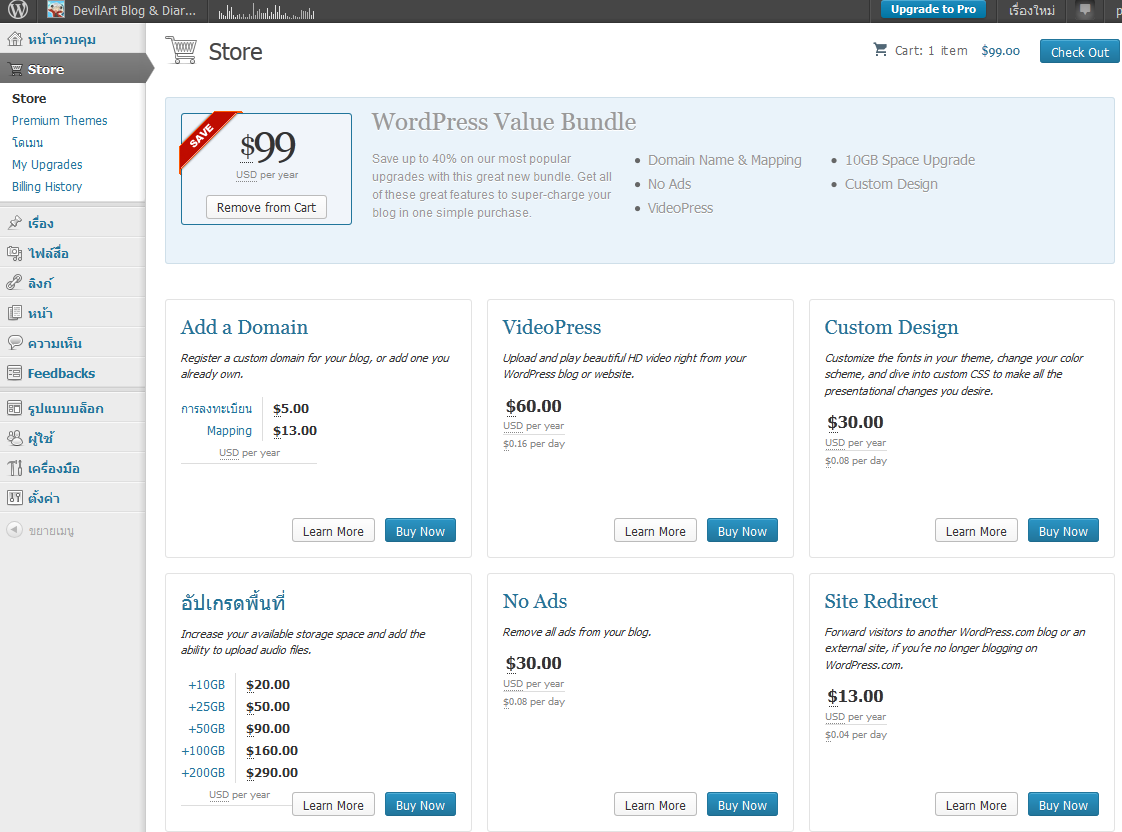
Task: Click the Tools icon in sidebar
Action: [14, 468]
